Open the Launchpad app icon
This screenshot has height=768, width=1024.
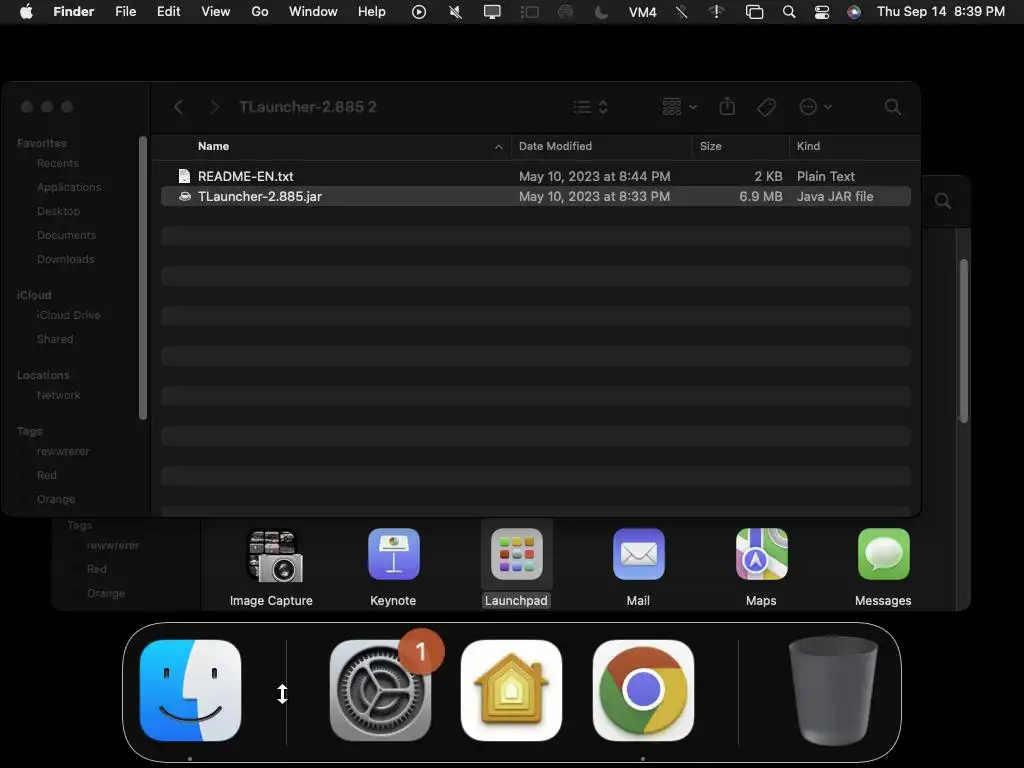(517, 554)
